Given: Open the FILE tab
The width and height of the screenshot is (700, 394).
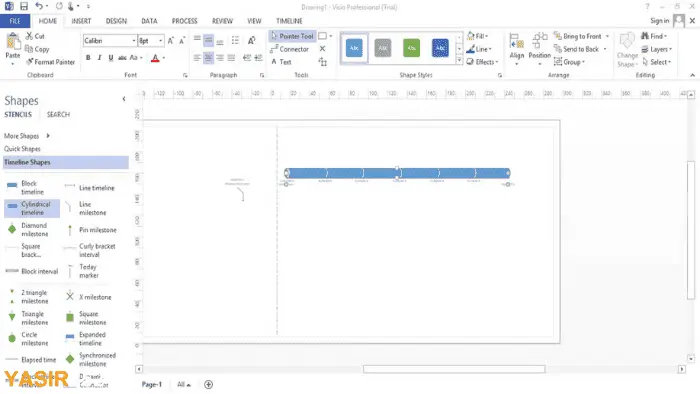Looking at the screenshot, I should [15, 21].
